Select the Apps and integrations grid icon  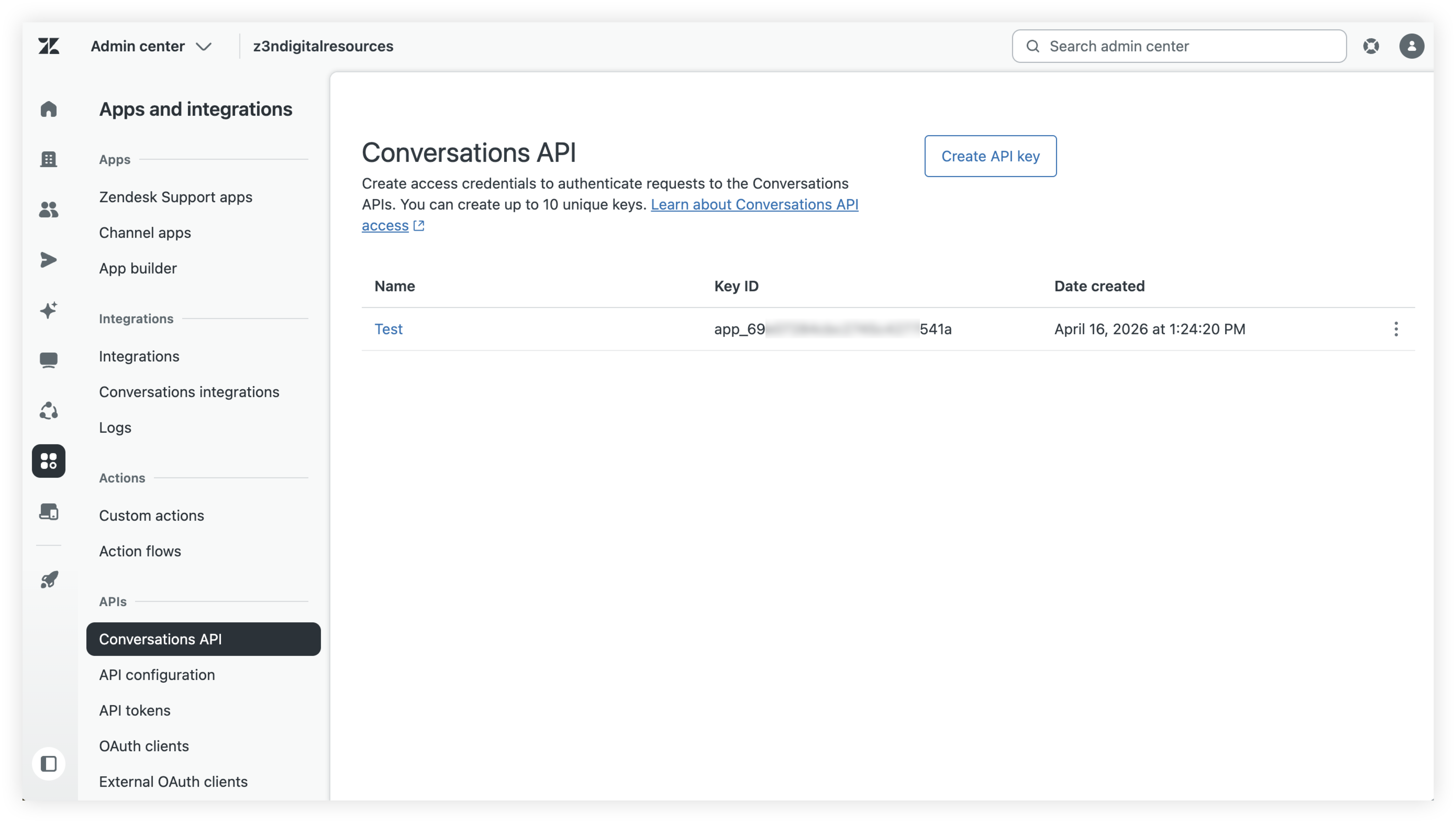point(49,461)
